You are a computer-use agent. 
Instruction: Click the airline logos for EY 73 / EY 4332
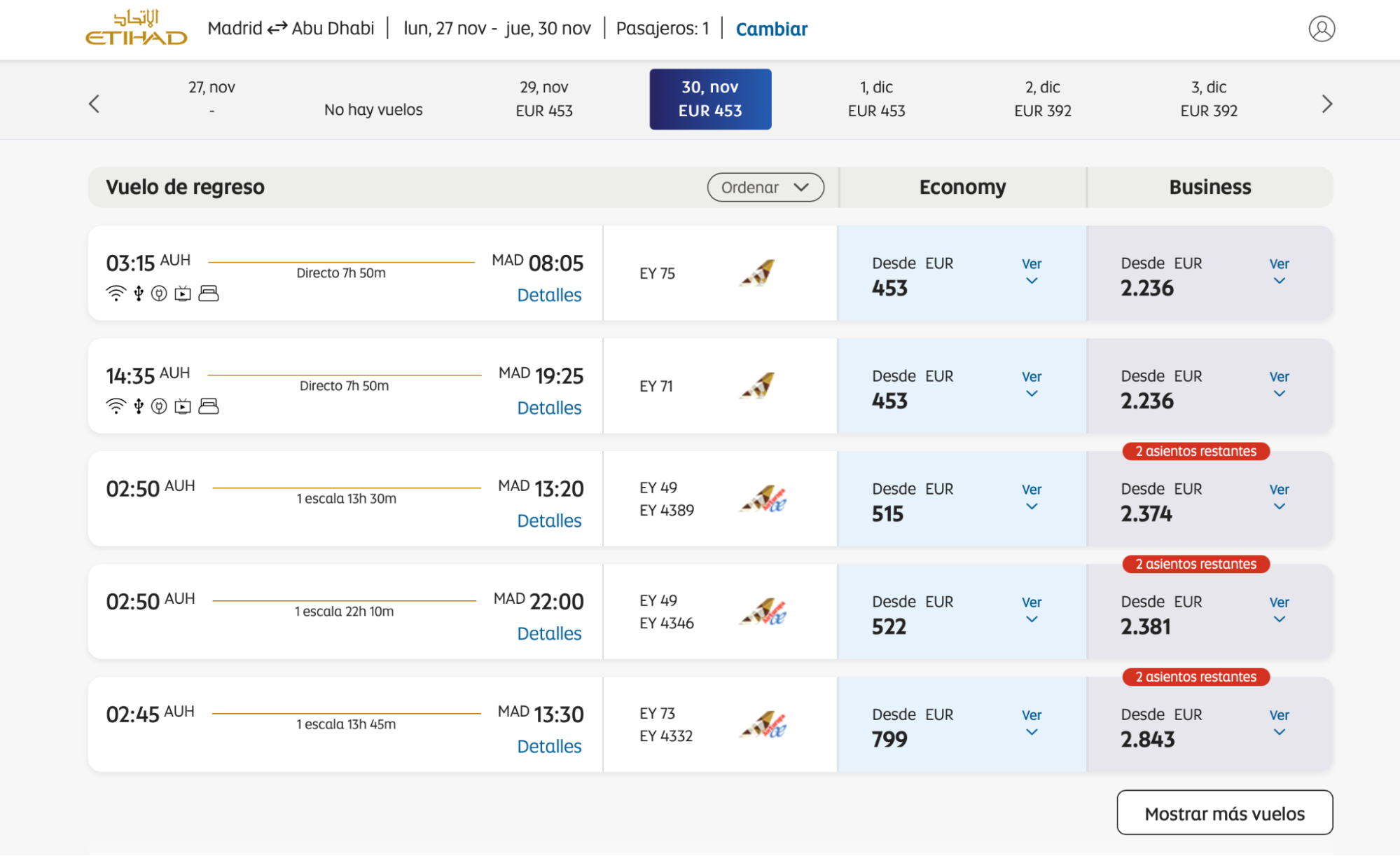(x=763, y=724)
